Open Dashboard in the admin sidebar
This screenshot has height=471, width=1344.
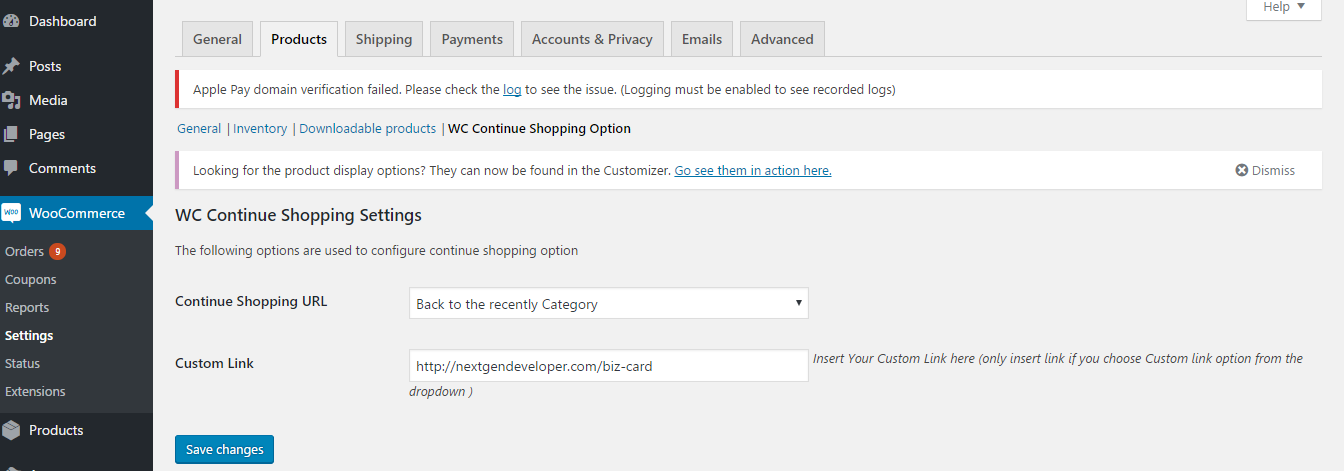pos(76,21)
